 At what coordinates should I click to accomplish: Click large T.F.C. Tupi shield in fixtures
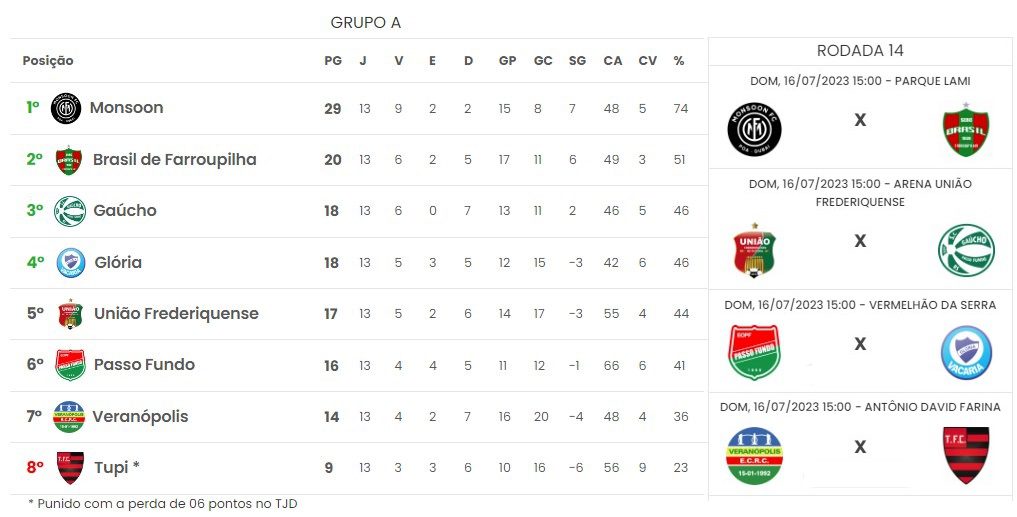966,455
